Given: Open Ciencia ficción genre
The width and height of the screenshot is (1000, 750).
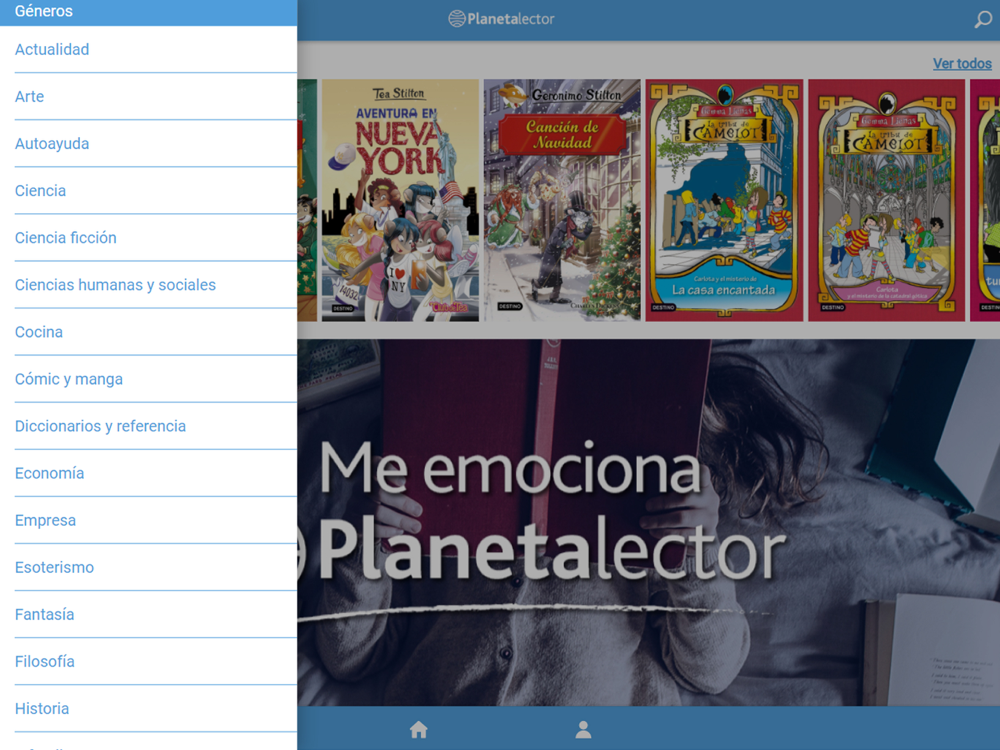Looking at the screenshot, I should pos(149,238).
